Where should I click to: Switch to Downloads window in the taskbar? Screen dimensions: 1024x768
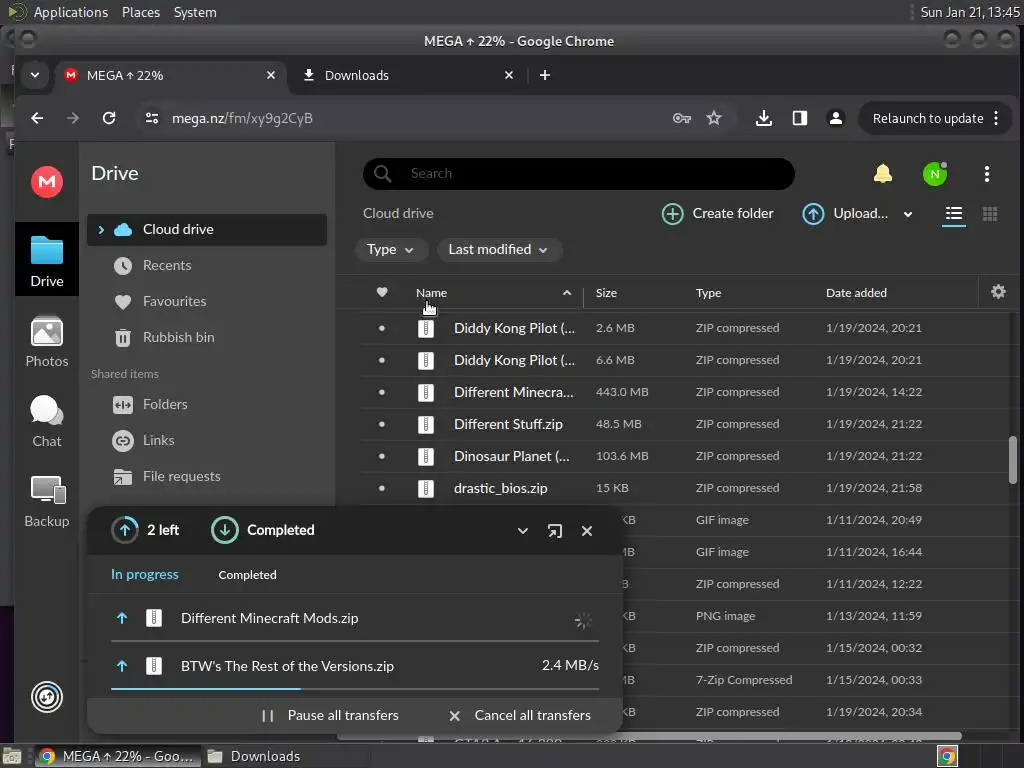(x=254, y=756)
